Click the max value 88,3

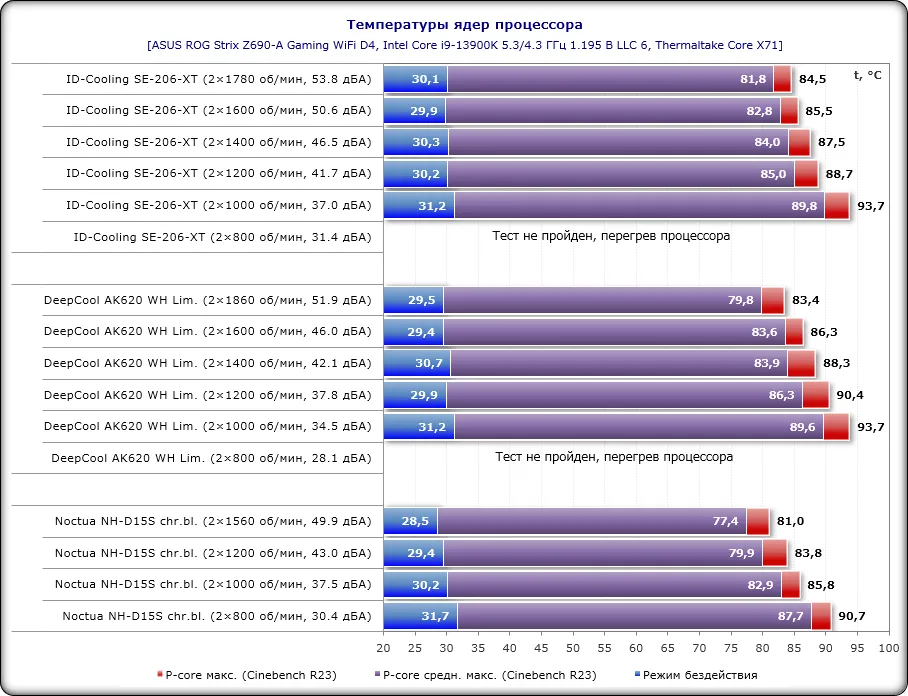[837, 364]
